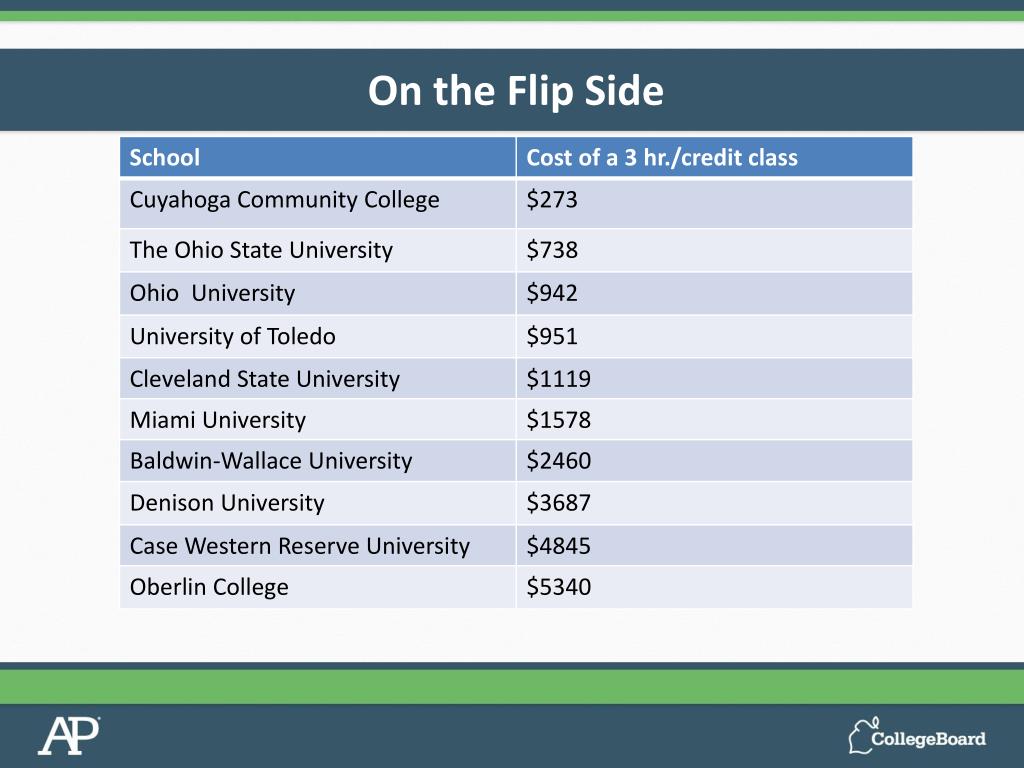Click the Ohio University cell
This screenshot has height=768, width=1024.
point(212,293)
